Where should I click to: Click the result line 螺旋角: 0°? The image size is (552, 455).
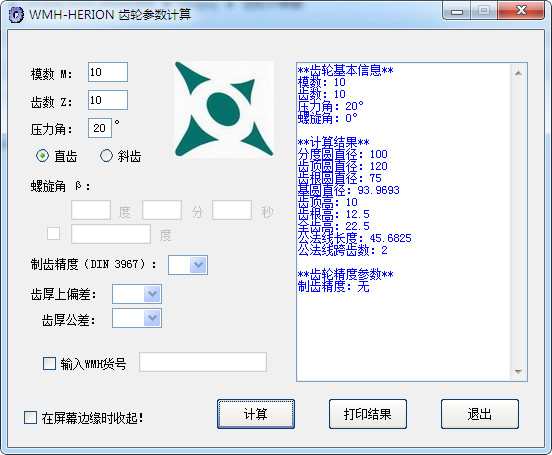(x=328, y=118)
